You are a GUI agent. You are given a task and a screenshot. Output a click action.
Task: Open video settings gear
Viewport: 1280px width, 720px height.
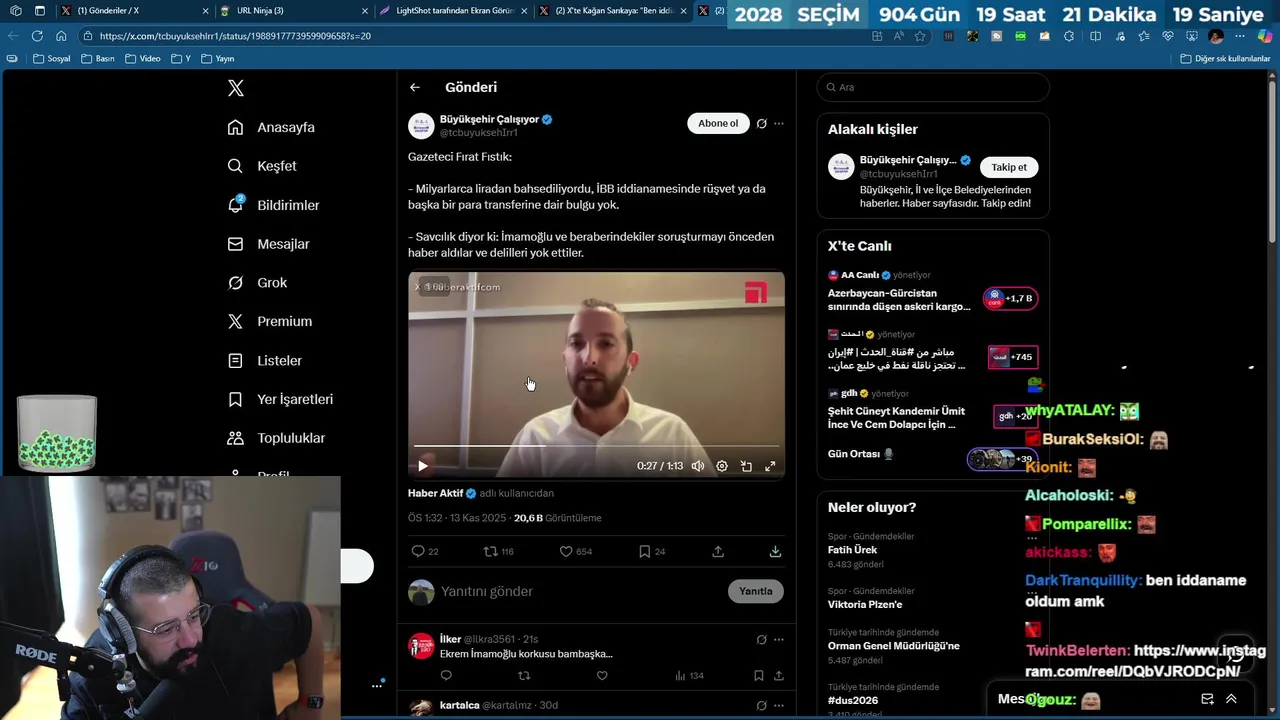tap(722, 466)
